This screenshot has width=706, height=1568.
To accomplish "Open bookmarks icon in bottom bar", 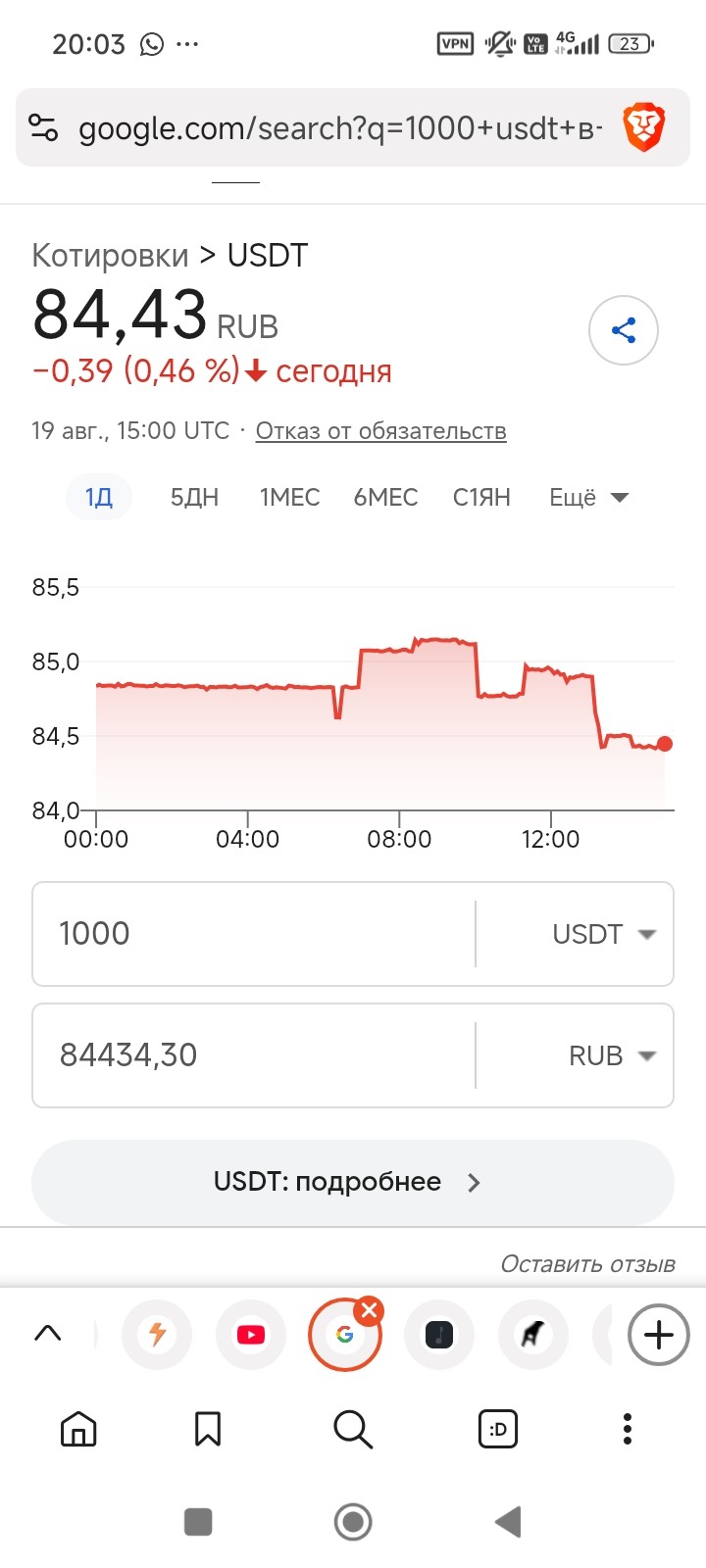I will 208,1429.
